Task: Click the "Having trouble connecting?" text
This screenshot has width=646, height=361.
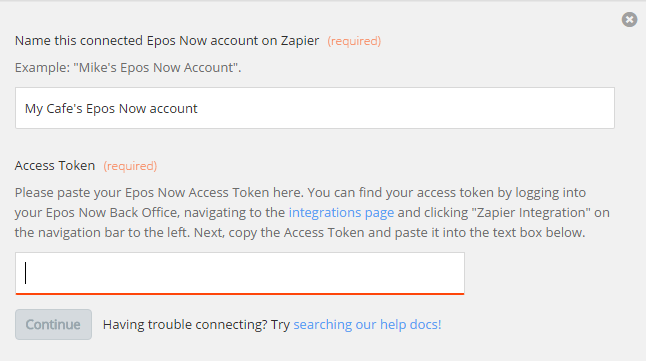Action: point(185,325)
